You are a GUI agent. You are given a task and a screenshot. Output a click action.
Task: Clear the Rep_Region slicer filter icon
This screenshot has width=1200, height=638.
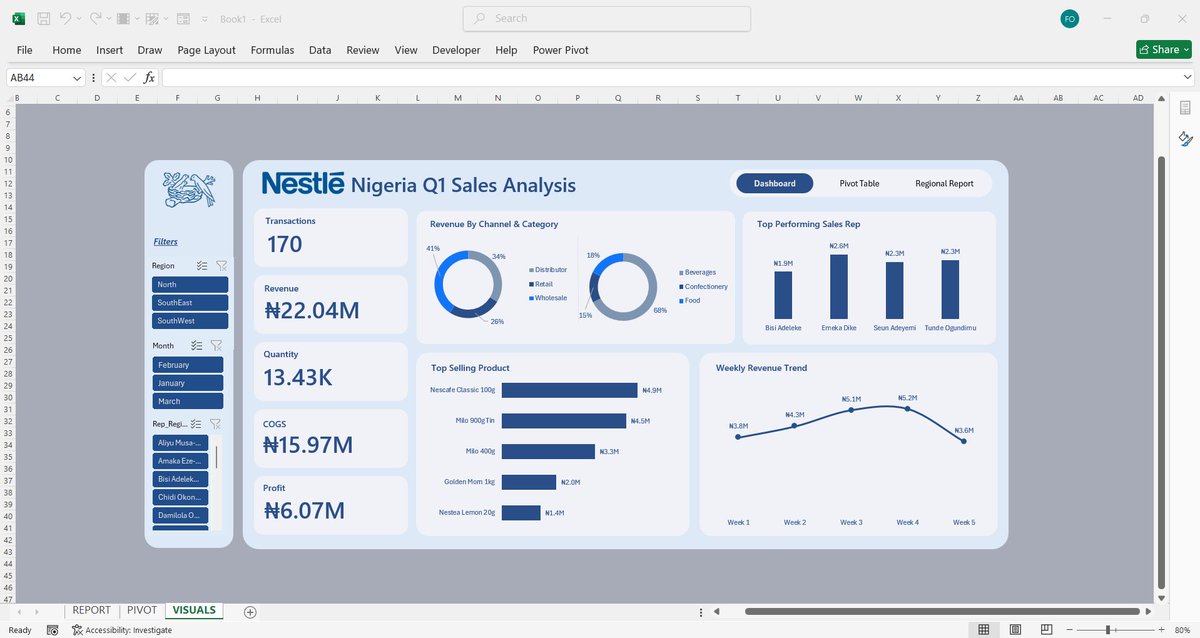click(x=215, y=424)
